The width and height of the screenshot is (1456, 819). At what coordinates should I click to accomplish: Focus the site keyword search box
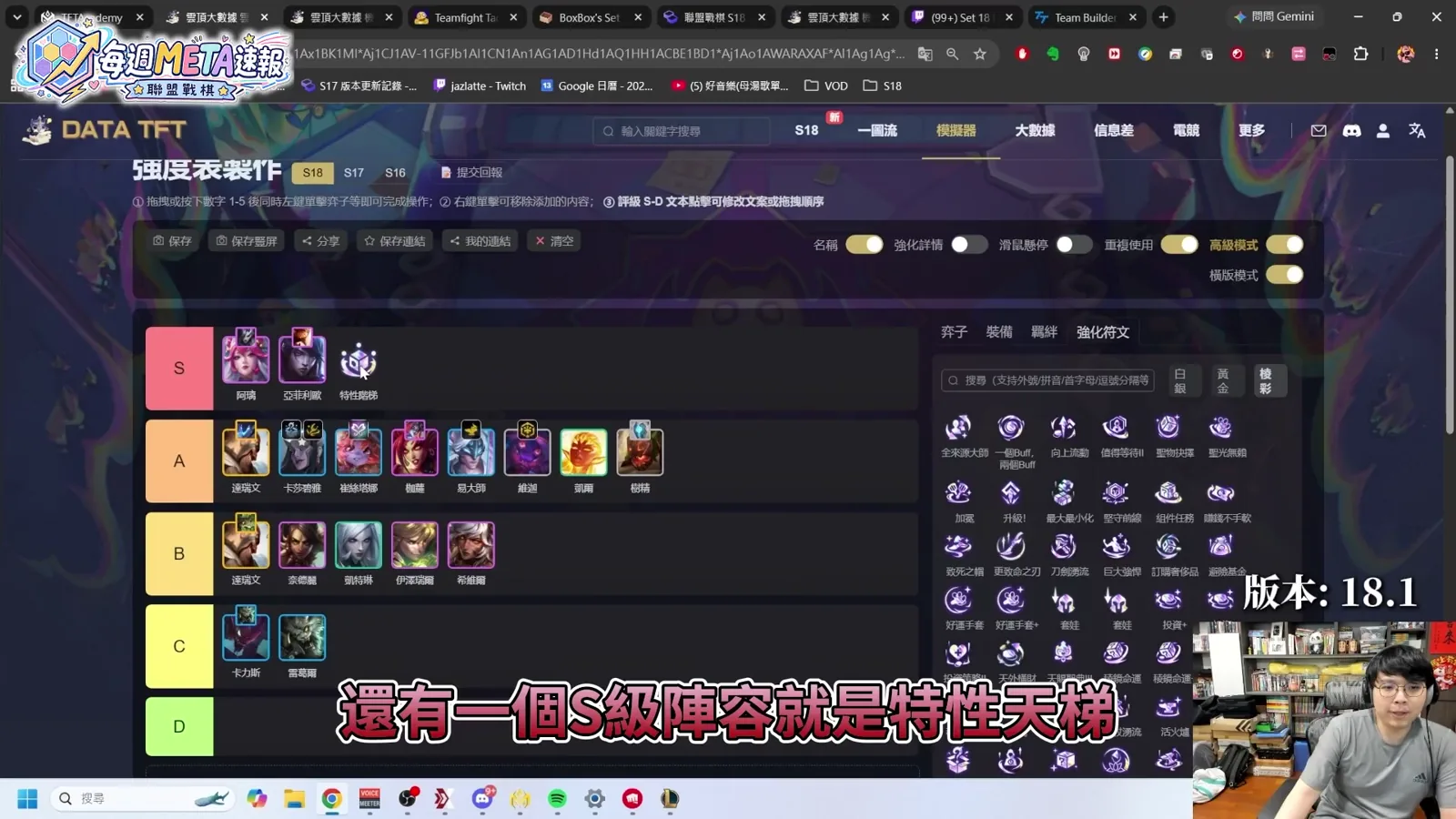[x=682, y=131]
